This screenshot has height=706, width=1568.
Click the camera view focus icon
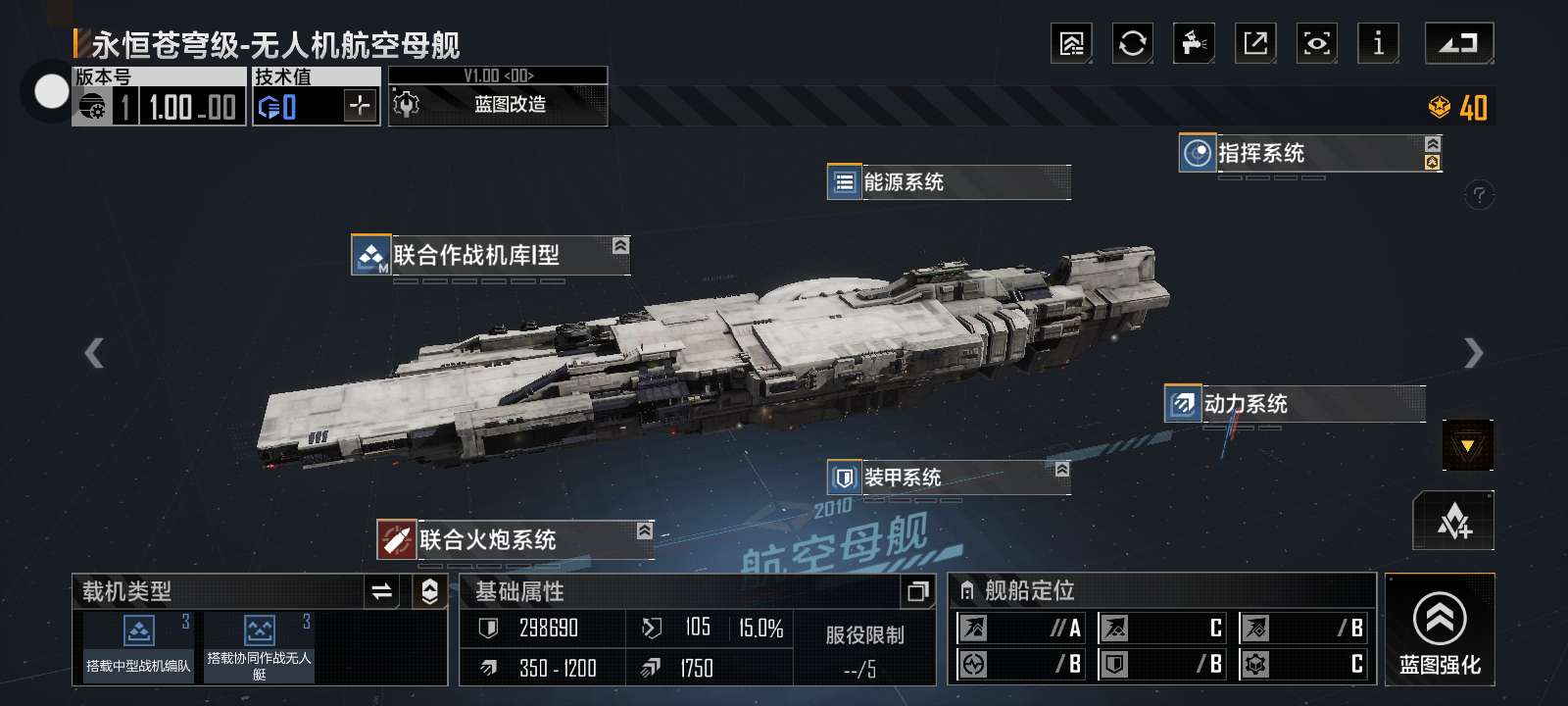tap(1316, 43)
